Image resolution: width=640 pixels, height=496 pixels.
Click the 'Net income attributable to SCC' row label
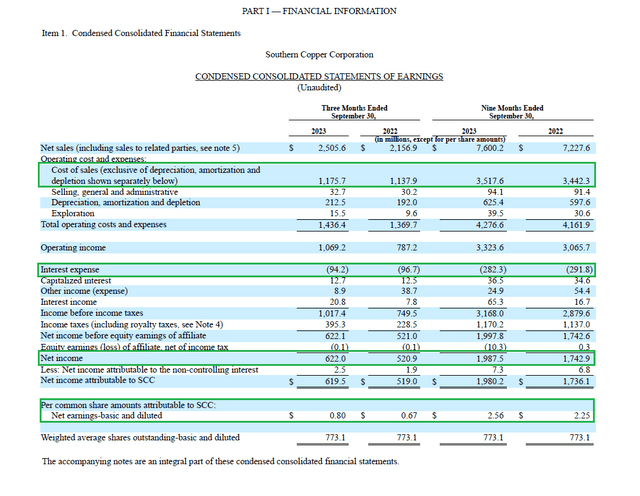[x=98, y=380]
